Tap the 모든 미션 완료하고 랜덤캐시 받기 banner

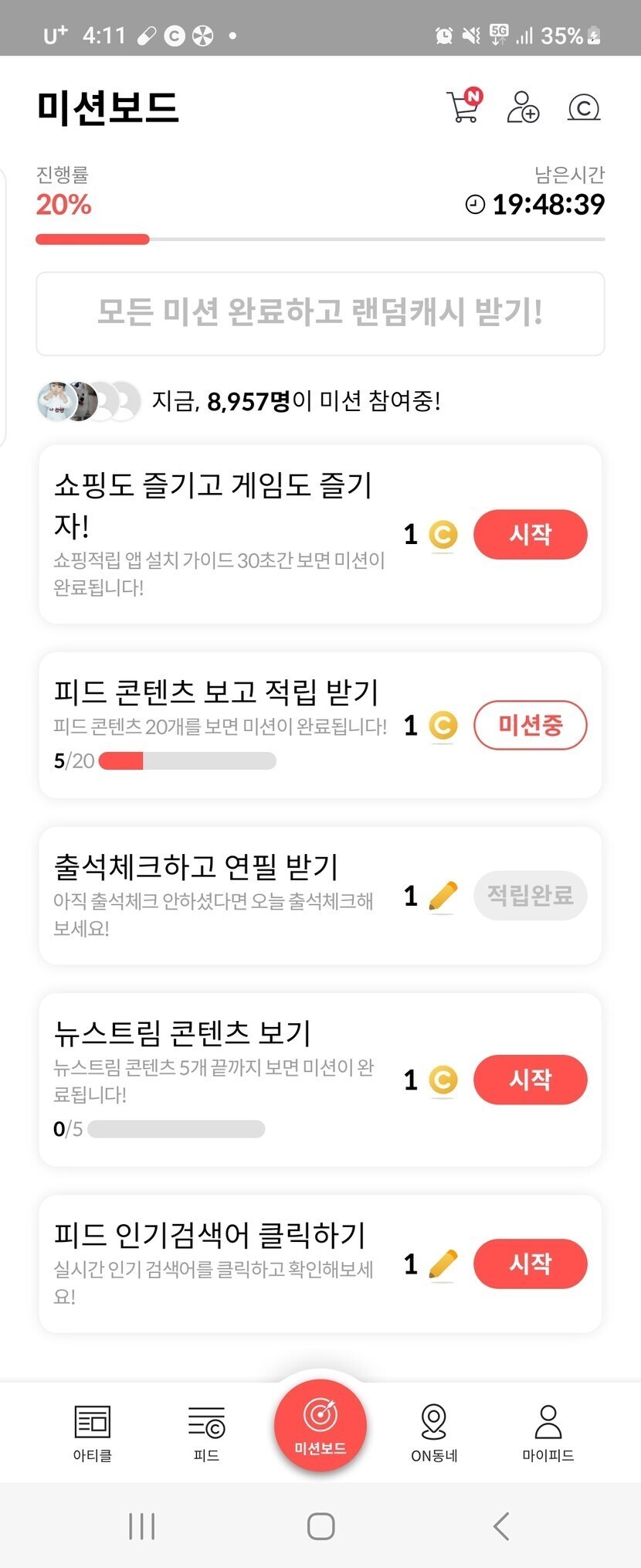tap(320, 313)
